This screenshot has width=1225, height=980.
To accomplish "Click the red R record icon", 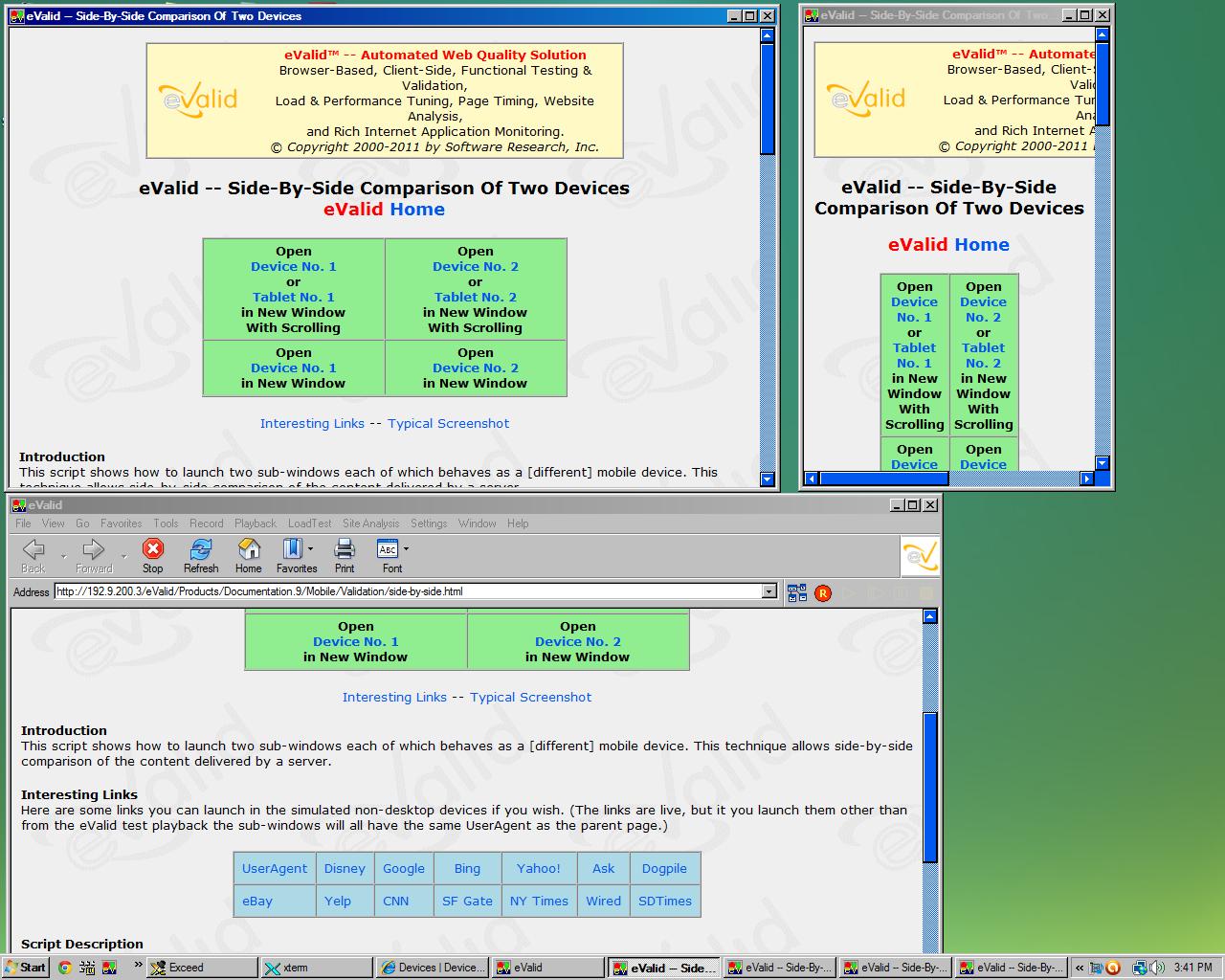I will (823, 593).
